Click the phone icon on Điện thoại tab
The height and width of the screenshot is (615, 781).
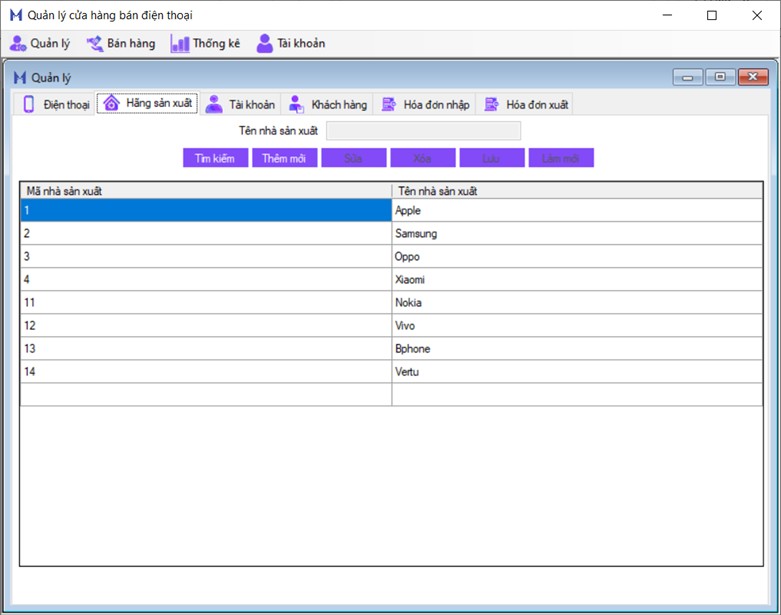coord(29,104)
